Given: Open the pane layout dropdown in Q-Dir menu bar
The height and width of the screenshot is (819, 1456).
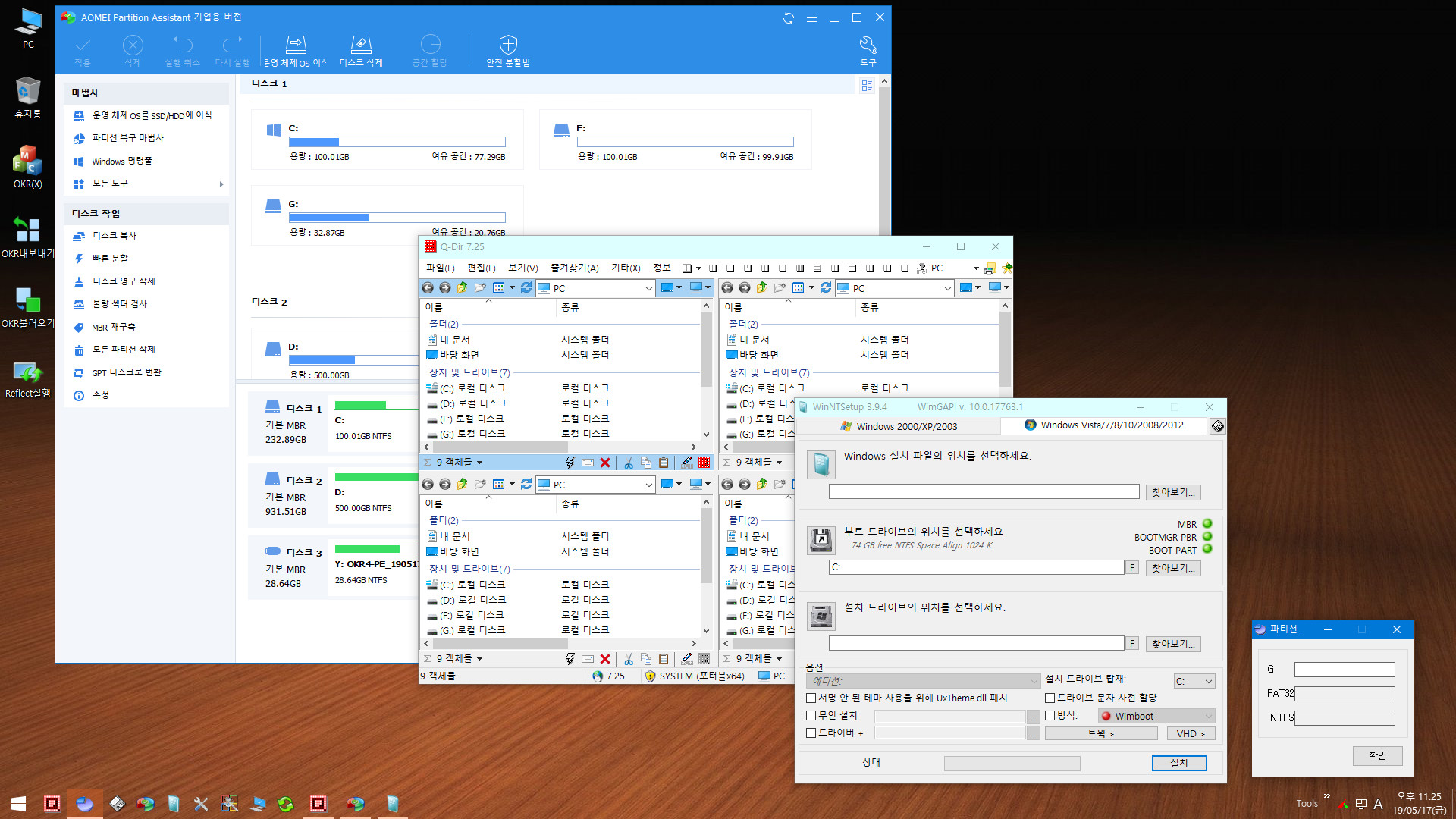Looking at the screenshot, I should [698, 268].
